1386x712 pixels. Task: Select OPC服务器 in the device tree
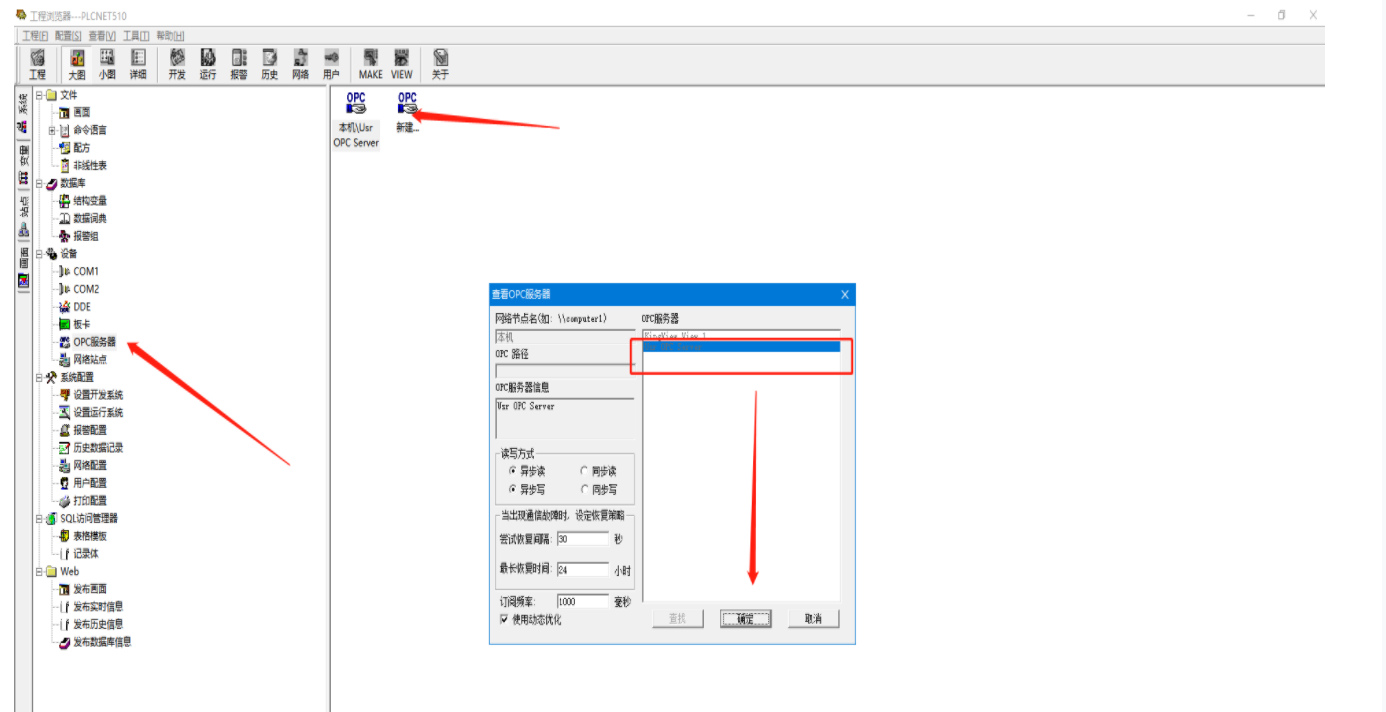point(94,342)
